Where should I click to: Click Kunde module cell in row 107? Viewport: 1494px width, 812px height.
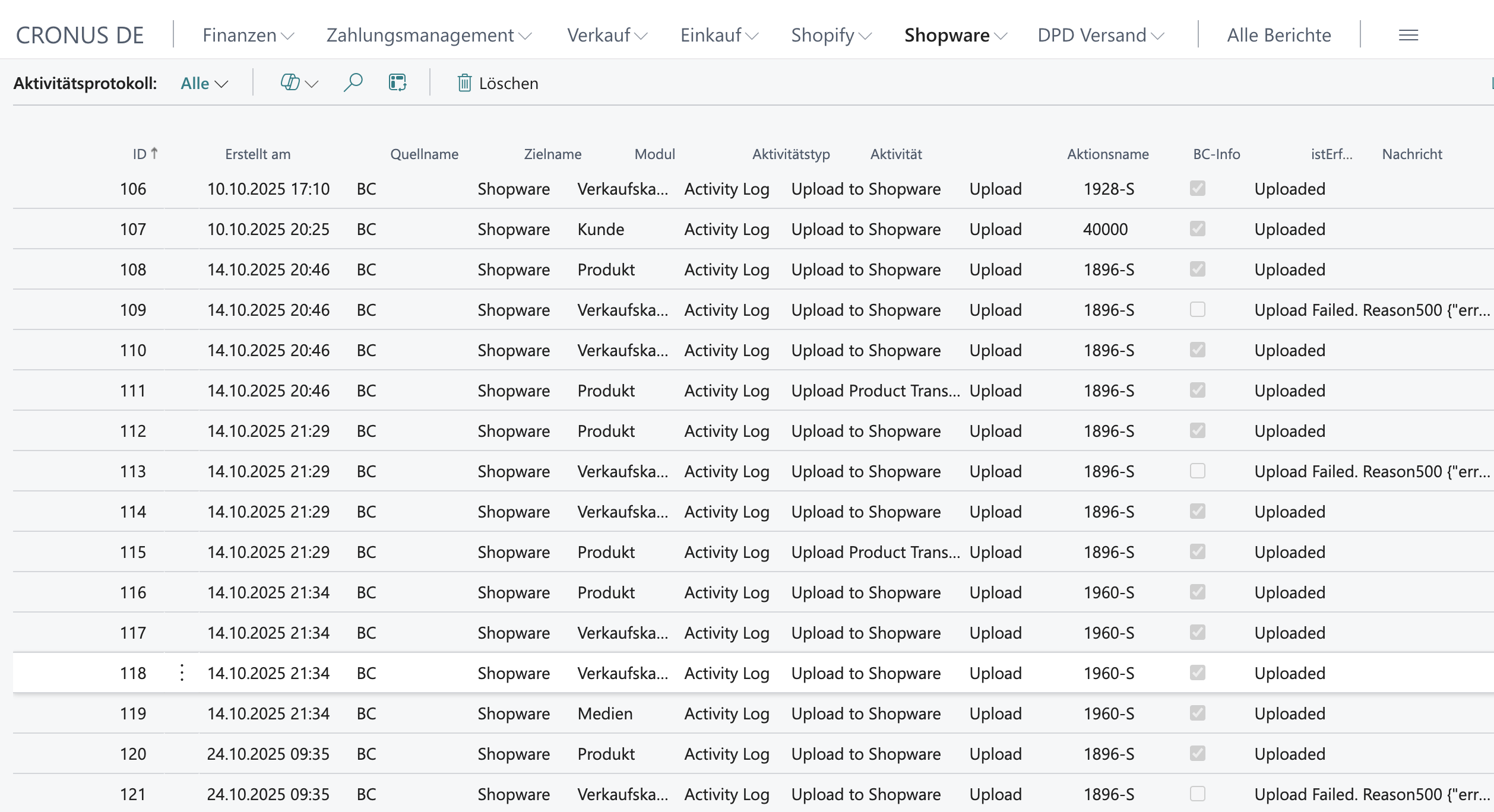(x=601, y=229)
